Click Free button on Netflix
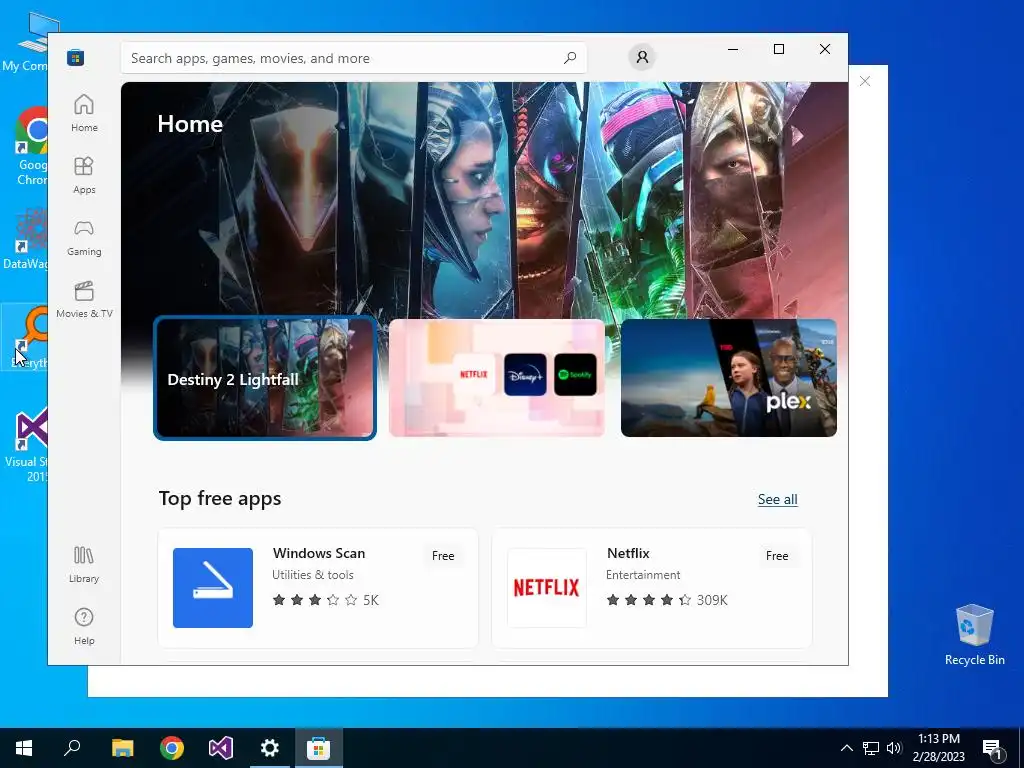 click(x=776, y=556)
